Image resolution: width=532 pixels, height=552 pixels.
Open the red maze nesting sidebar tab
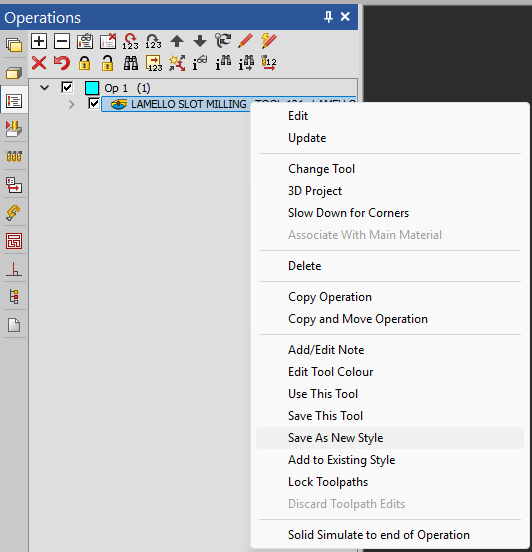point(14,241)
